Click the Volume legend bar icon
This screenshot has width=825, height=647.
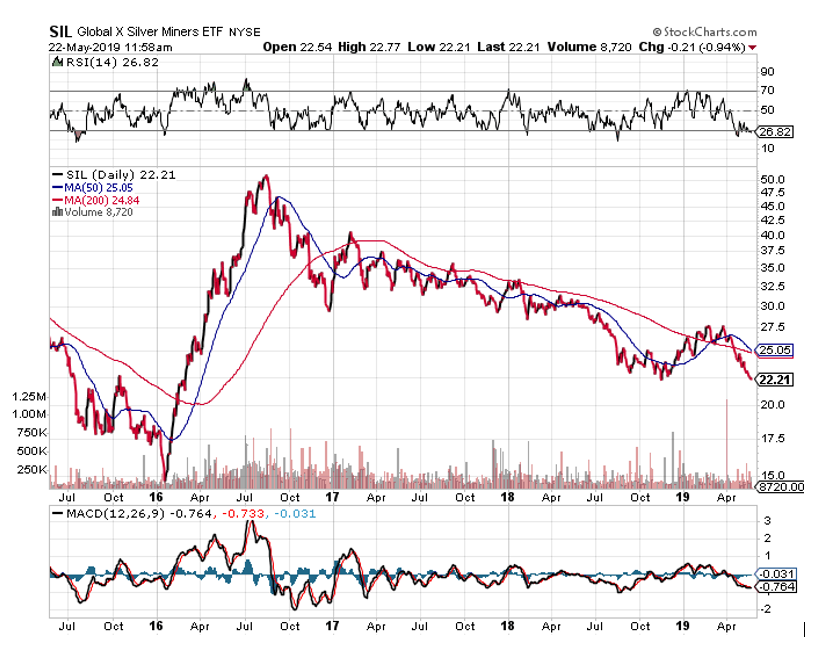coord(55,212)
